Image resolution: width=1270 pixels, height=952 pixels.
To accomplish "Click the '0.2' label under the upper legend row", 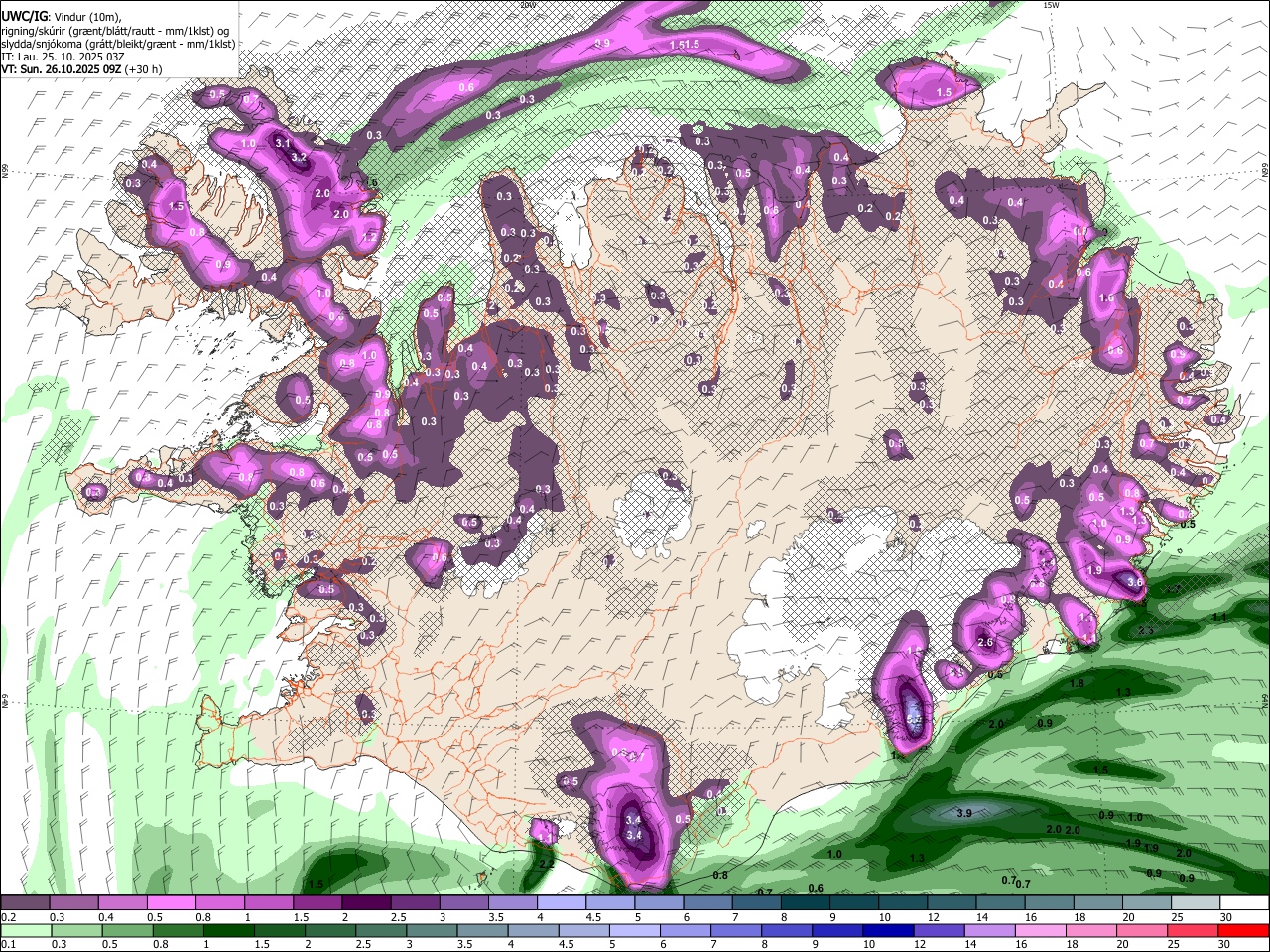I will [x=8, y=917].
